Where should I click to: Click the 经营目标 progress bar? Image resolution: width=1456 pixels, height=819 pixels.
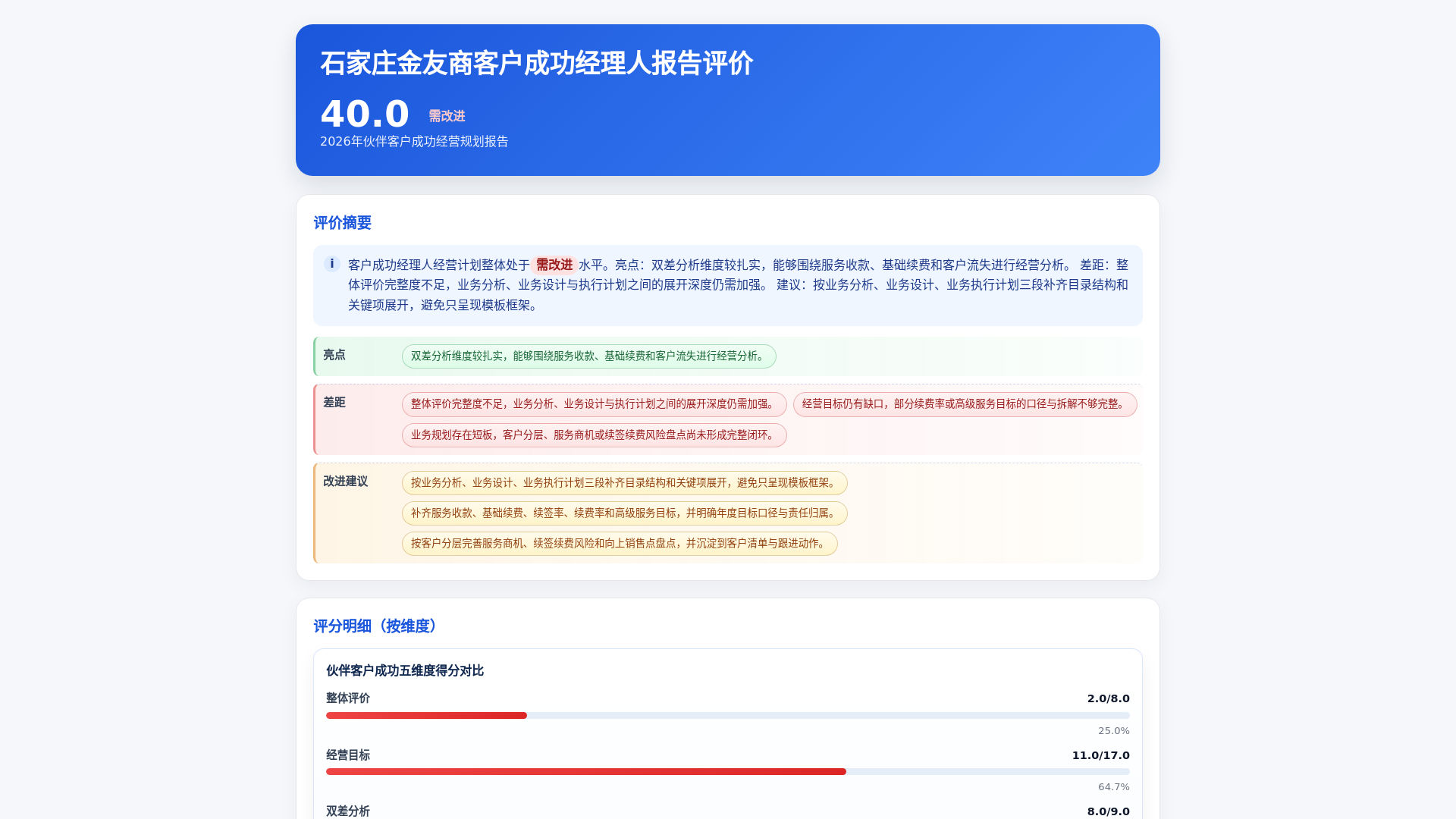click(728, 772)
